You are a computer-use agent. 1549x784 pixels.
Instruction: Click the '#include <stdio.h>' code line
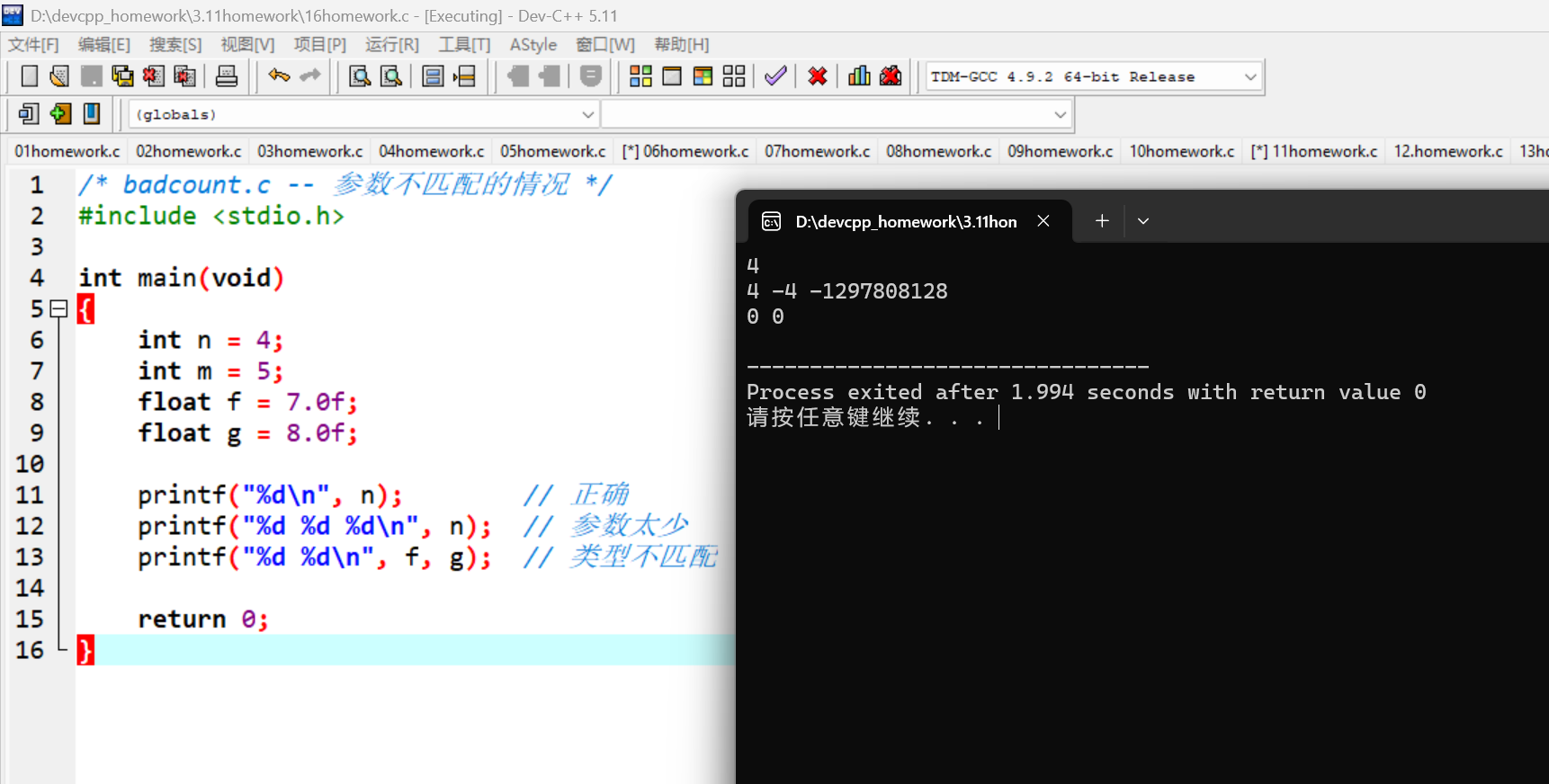click(211, 216)
